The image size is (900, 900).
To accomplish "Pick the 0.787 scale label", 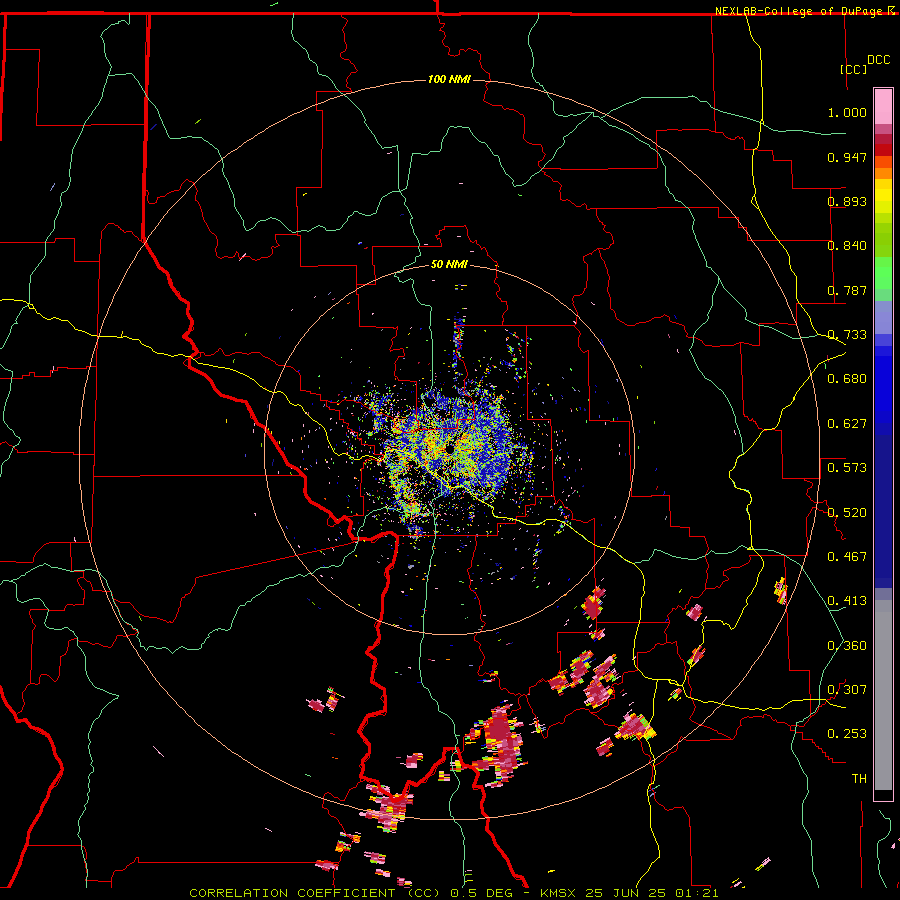I will [847, 290].
